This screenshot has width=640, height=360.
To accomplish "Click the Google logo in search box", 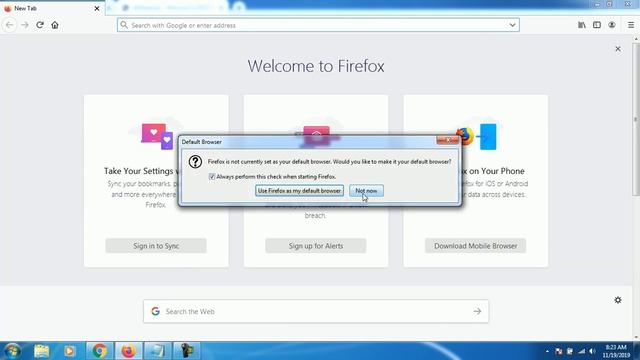I will pyautogui.click(x=155, y=311).
